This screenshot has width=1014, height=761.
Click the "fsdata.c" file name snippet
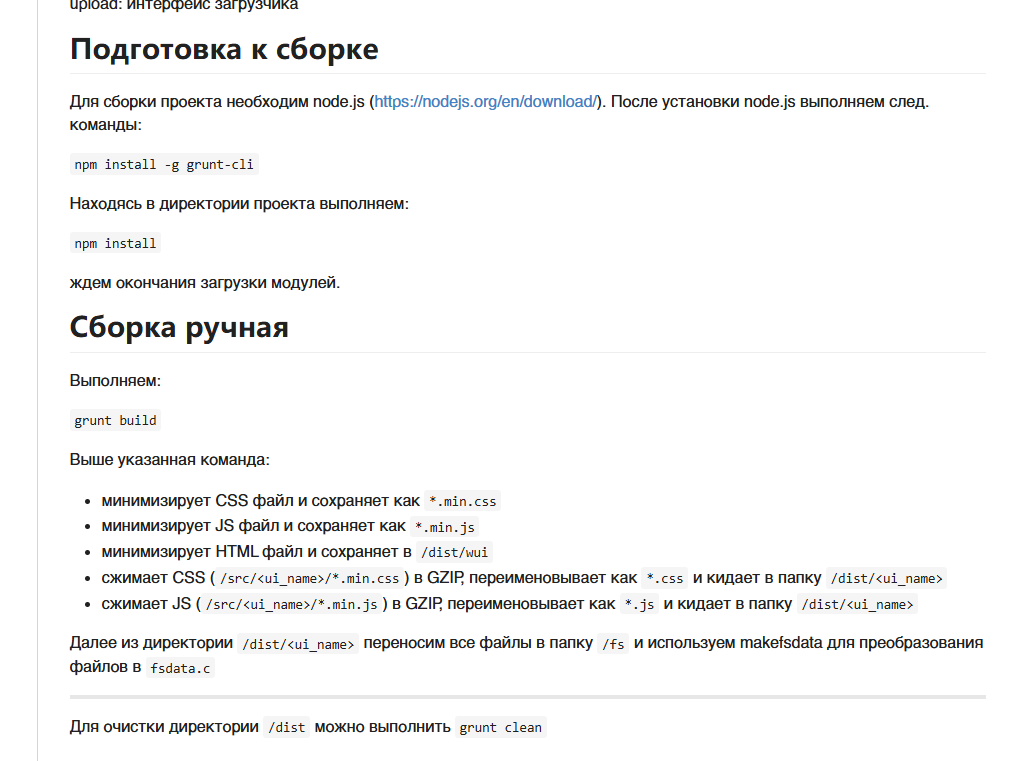(180, 668)
